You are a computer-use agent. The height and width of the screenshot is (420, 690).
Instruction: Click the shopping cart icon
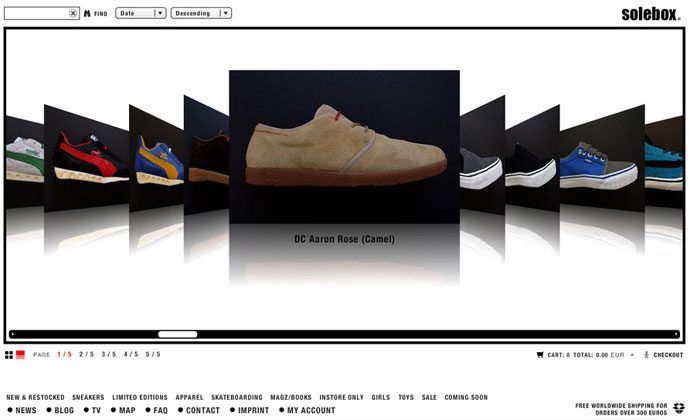click(540, 355)
